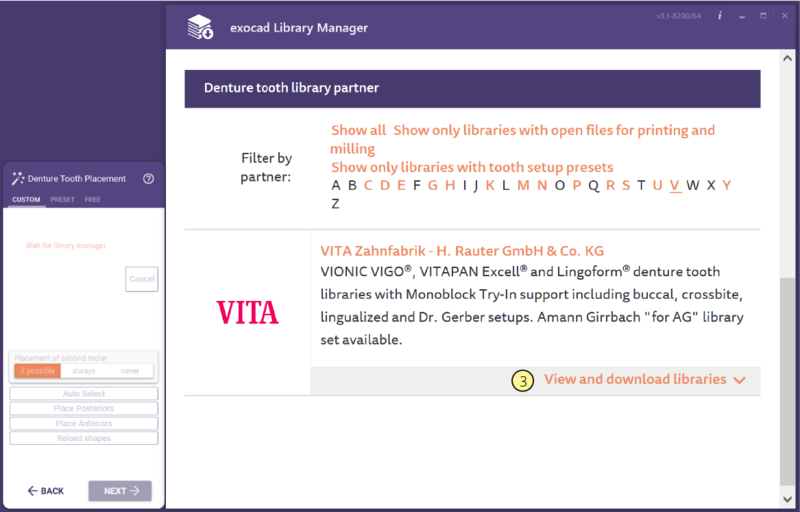This screenshot has height=512, width=800.
Task: Click the VITA logo thumbnail
Action: click(247, 312)
